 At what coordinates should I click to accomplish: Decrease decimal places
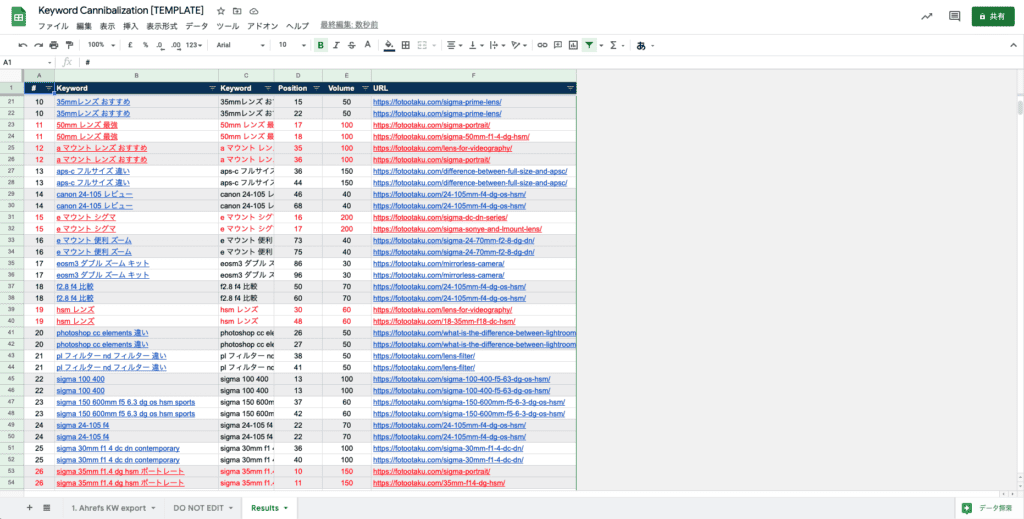pyautogui.click(x=160, y=45)
